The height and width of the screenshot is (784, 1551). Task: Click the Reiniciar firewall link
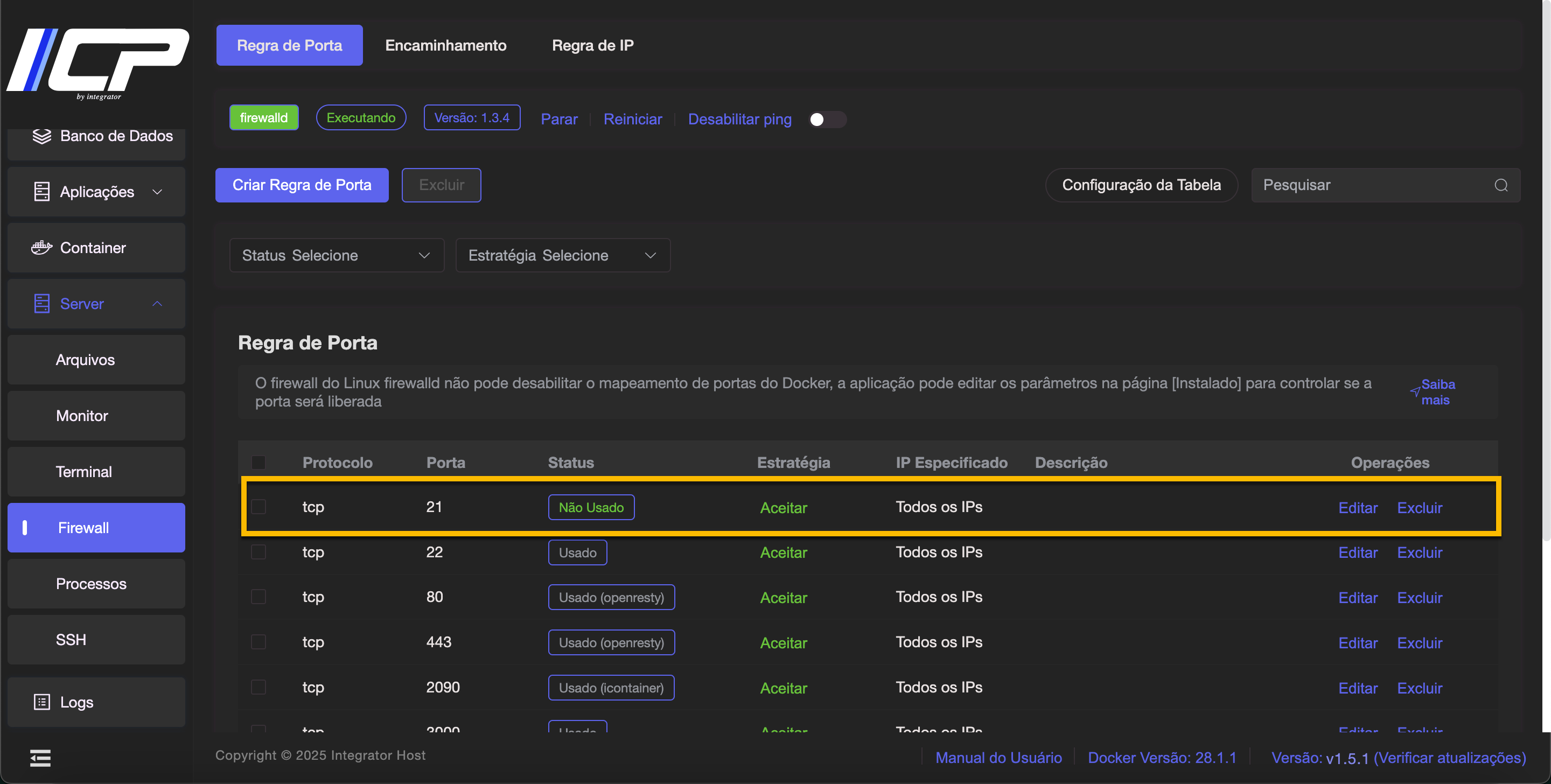(632, 119)
